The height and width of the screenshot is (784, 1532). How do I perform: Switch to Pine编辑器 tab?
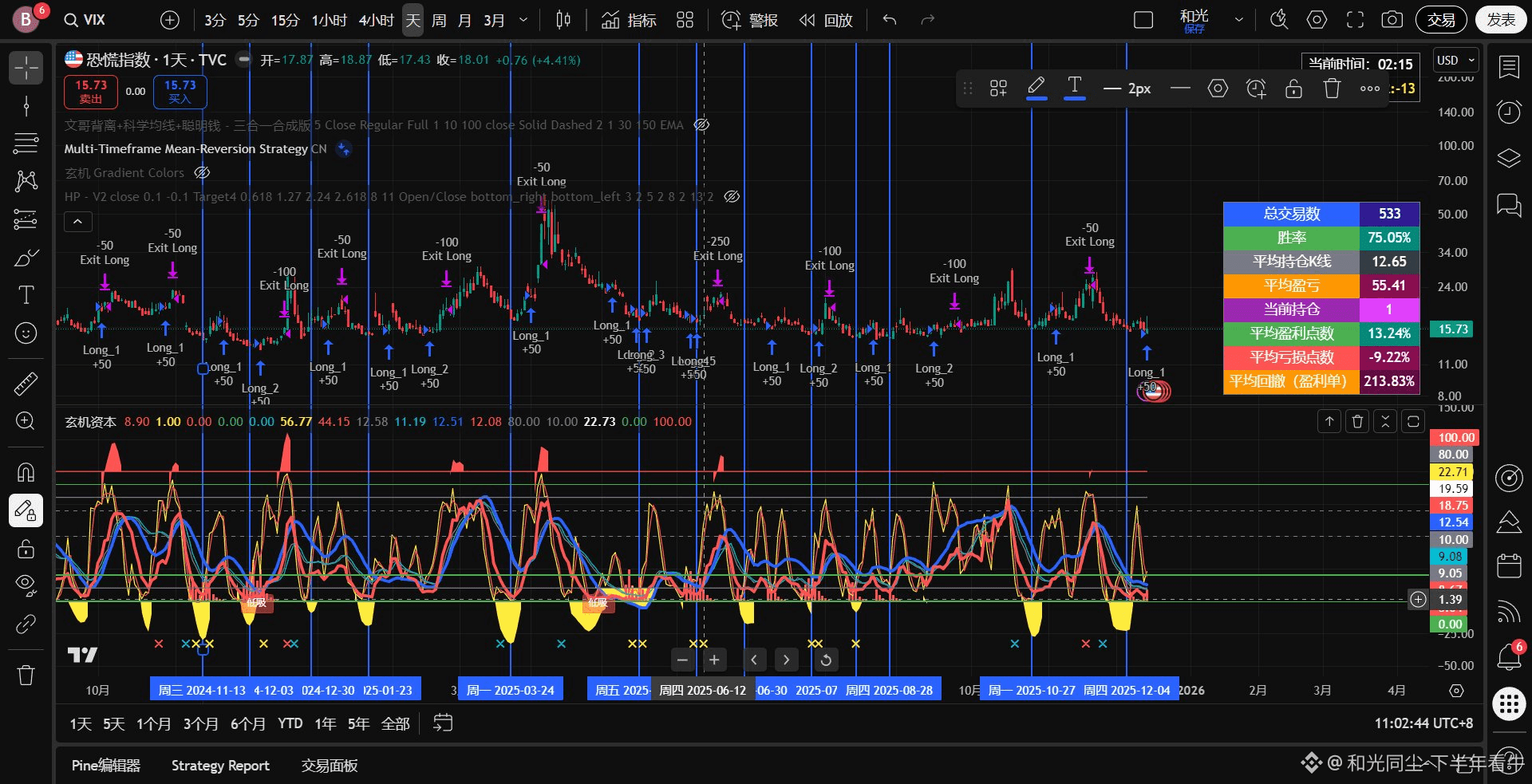(x=105, y=766)
